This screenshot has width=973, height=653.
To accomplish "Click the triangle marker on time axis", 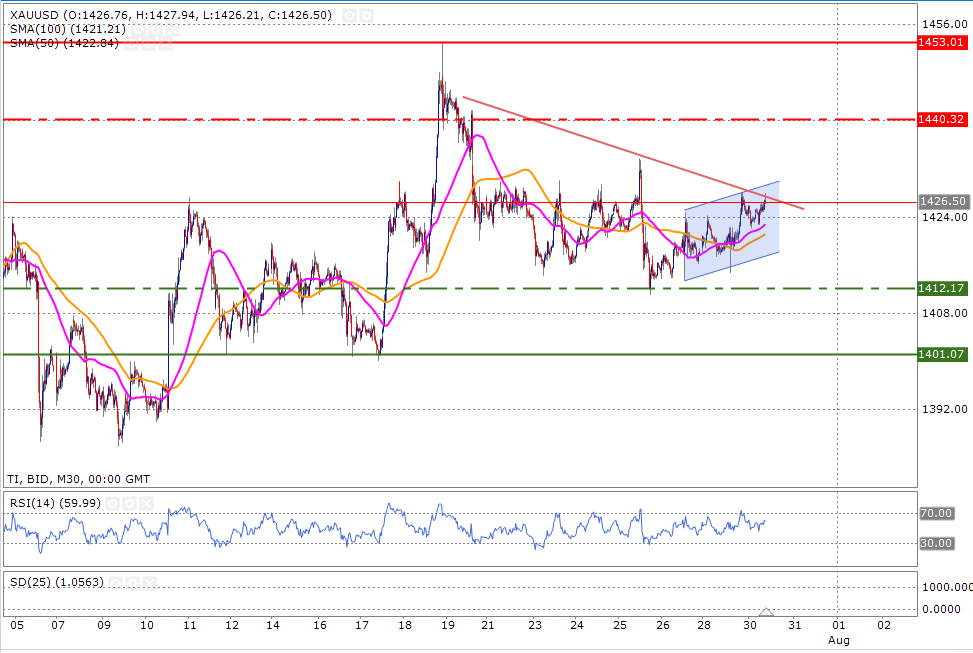I will pos(766,612).
